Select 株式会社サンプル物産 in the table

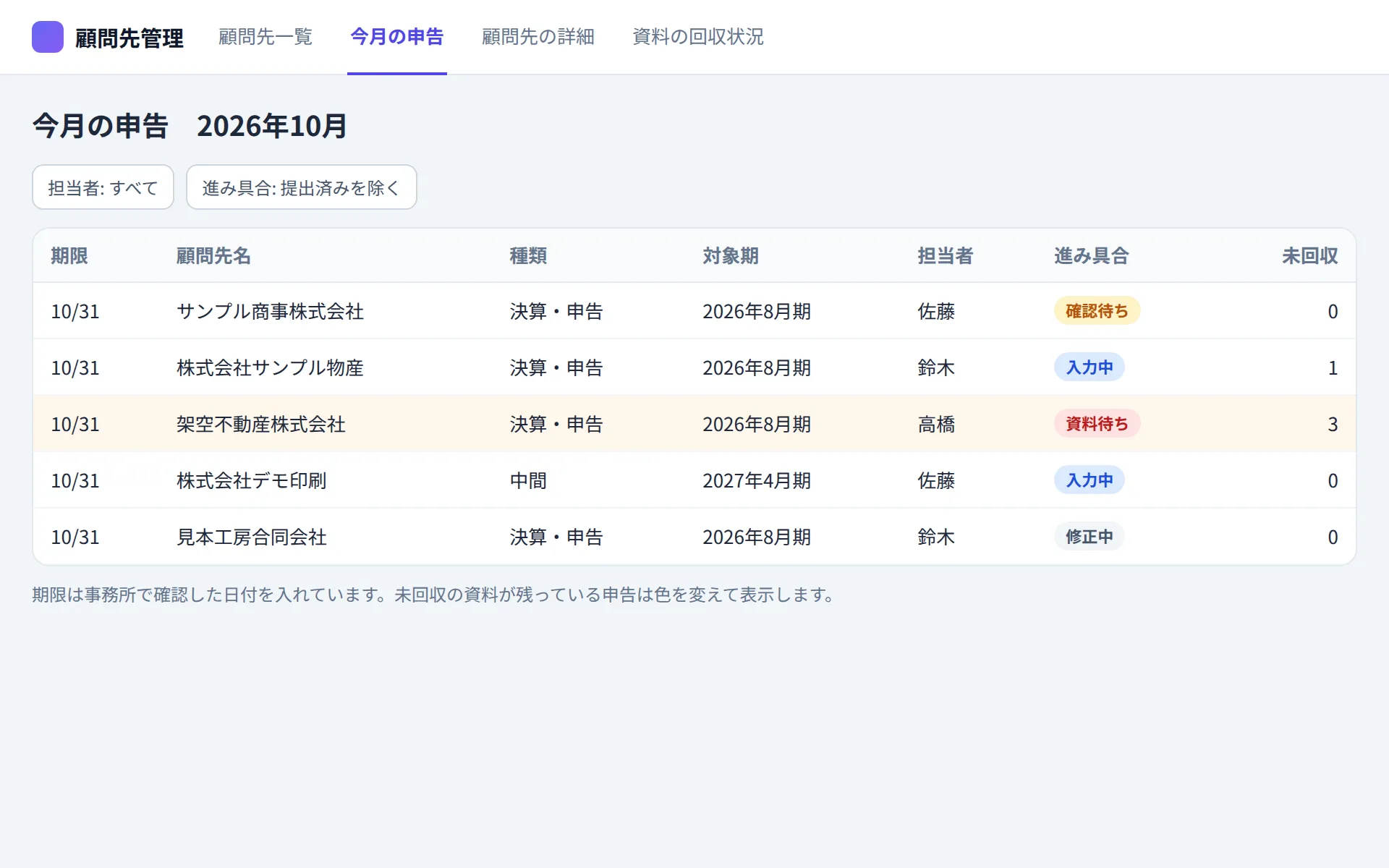point(270,368)
